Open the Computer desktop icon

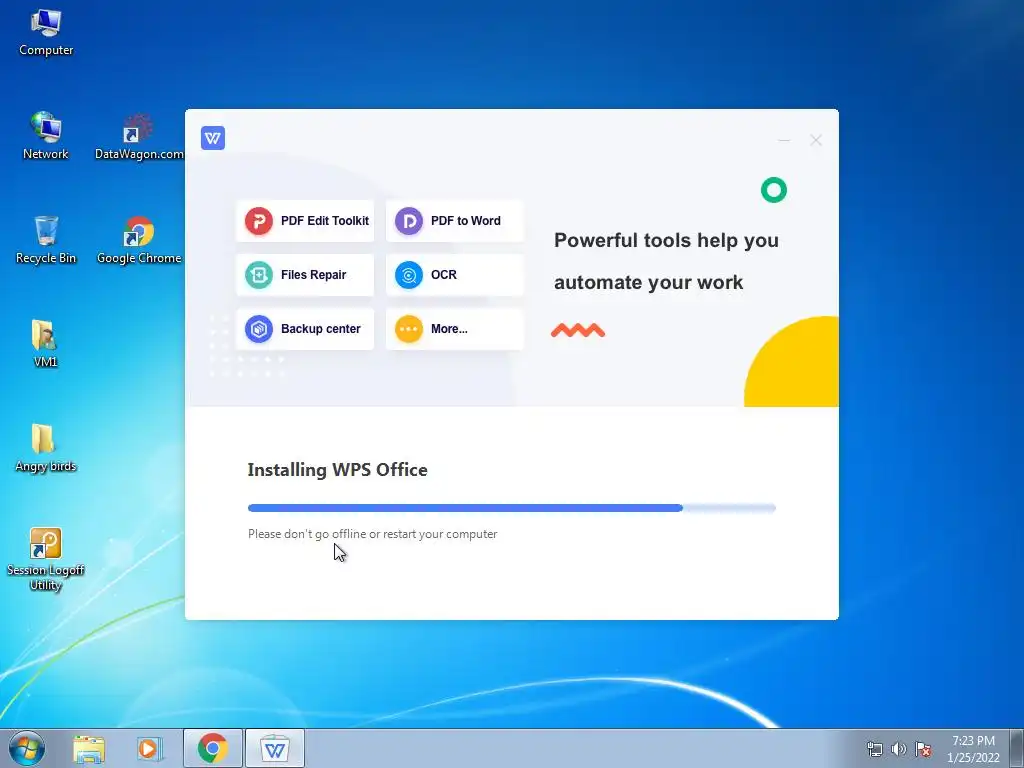click(x=46, y=33)
